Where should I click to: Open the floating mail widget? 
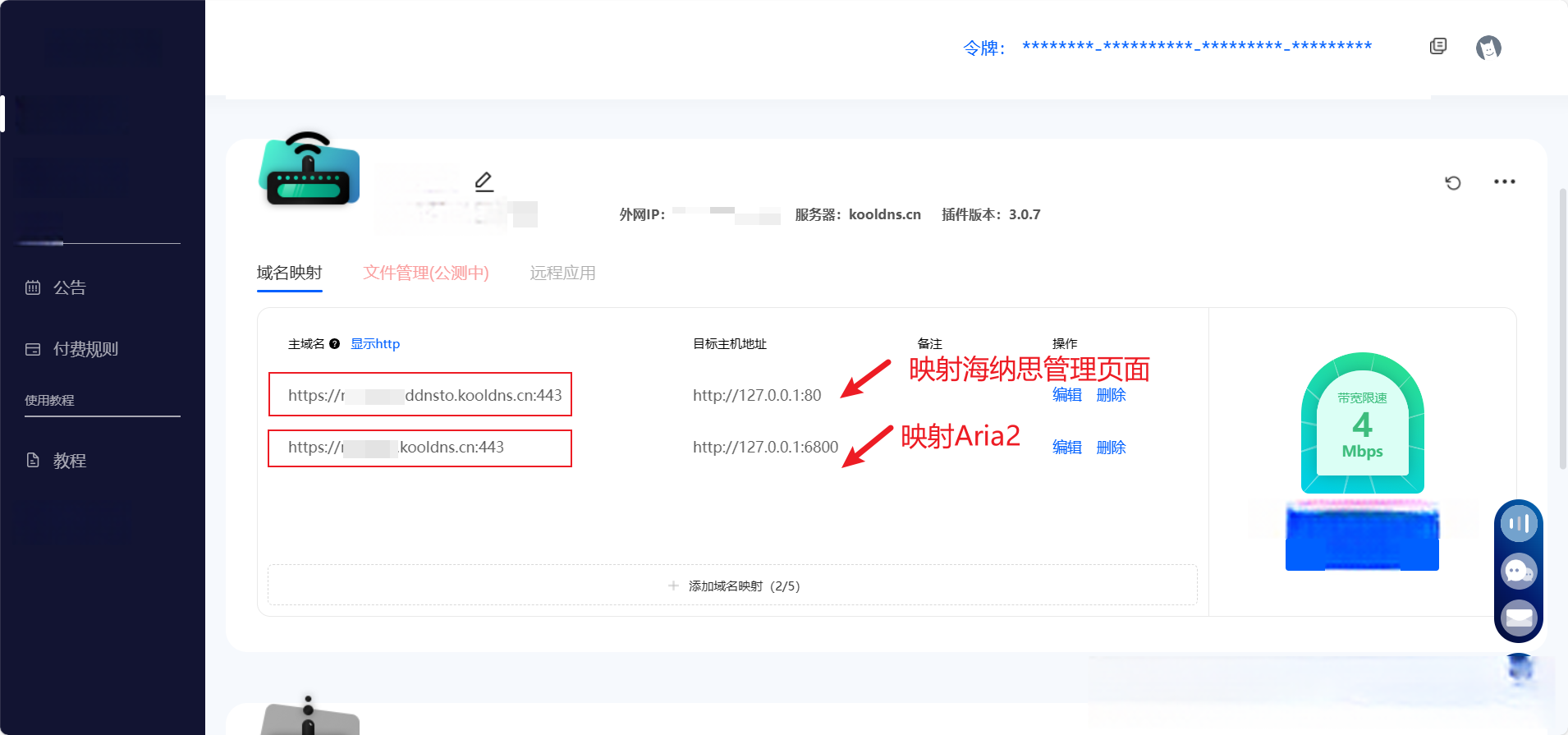(x=1519, y=618)
